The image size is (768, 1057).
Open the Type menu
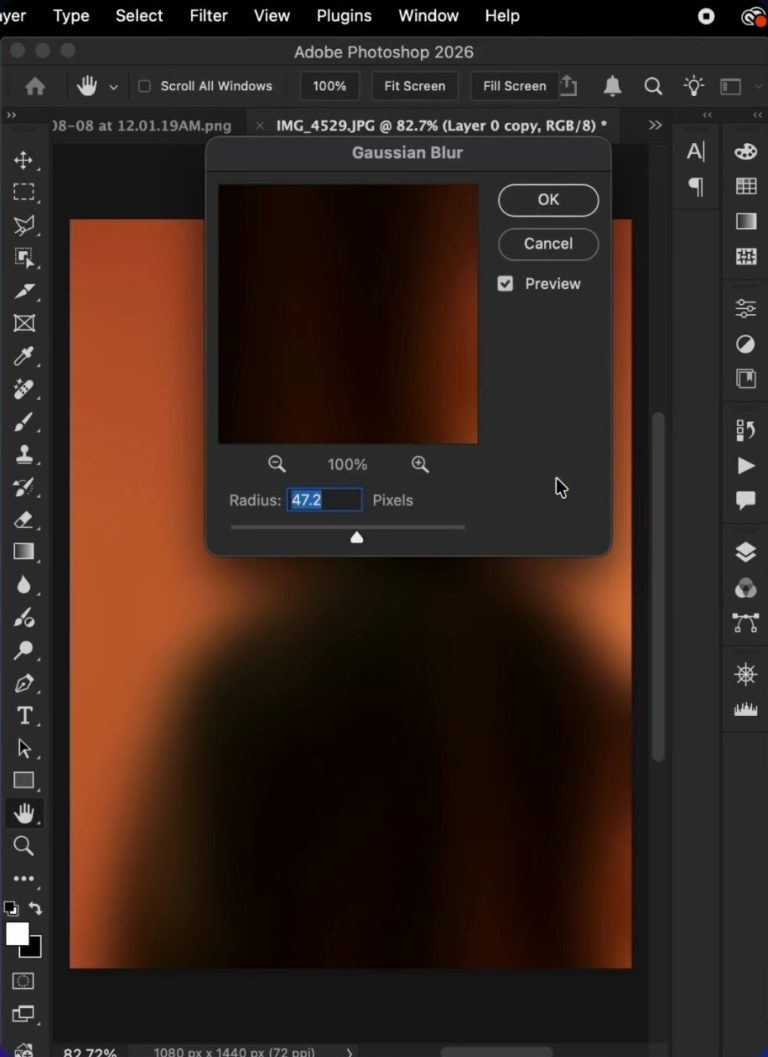click(x=71, y=16)
